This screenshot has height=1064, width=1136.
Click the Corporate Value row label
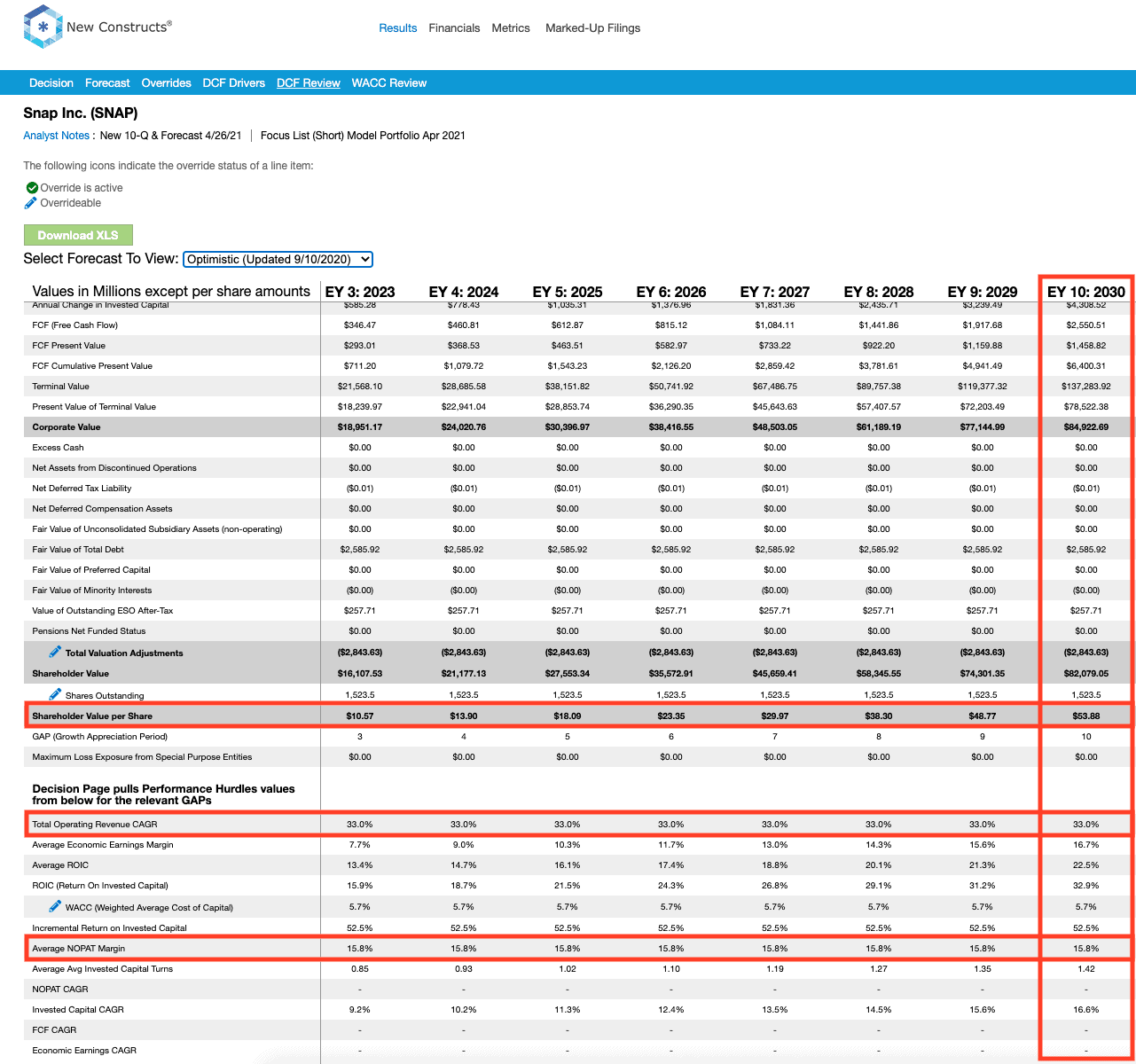pos(67,426)
